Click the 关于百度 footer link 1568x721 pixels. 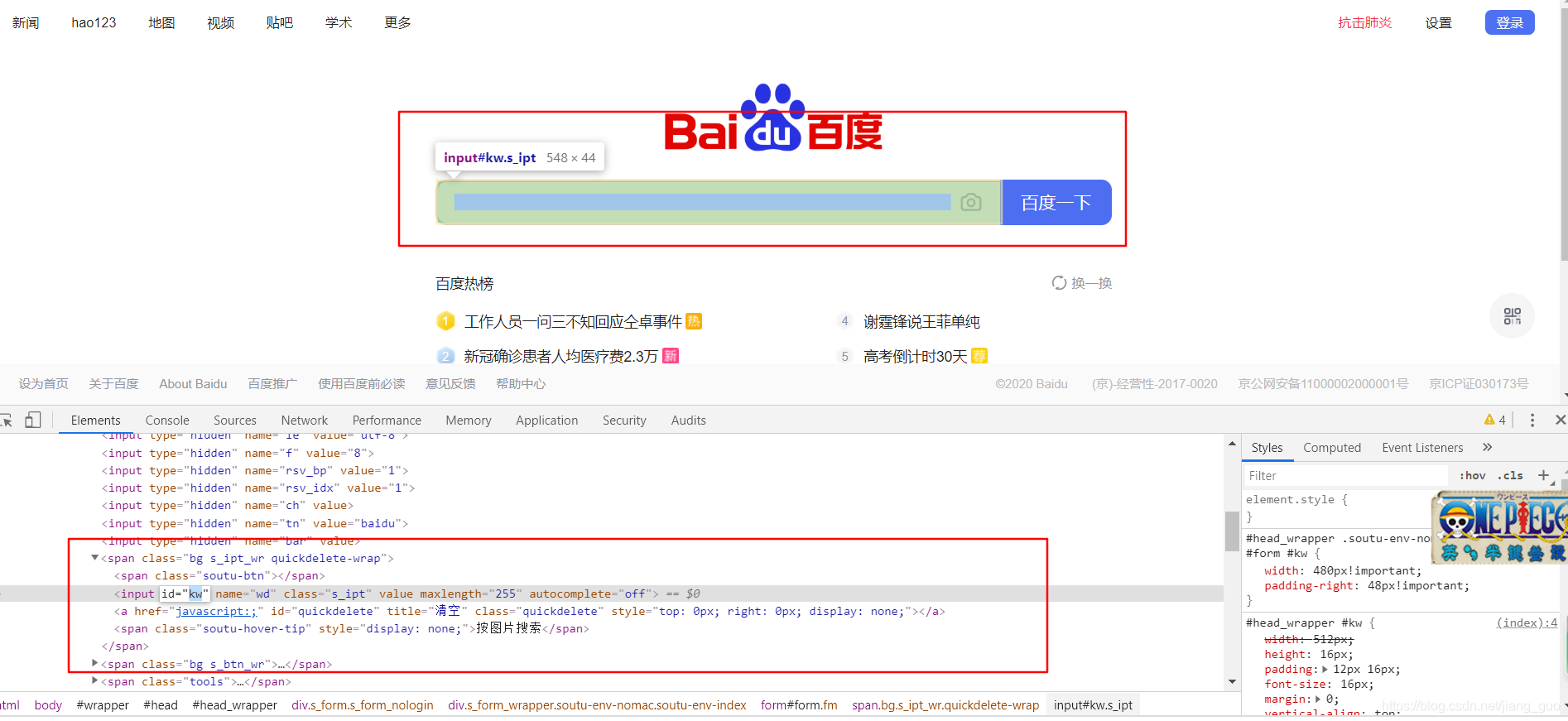[113, 384]
